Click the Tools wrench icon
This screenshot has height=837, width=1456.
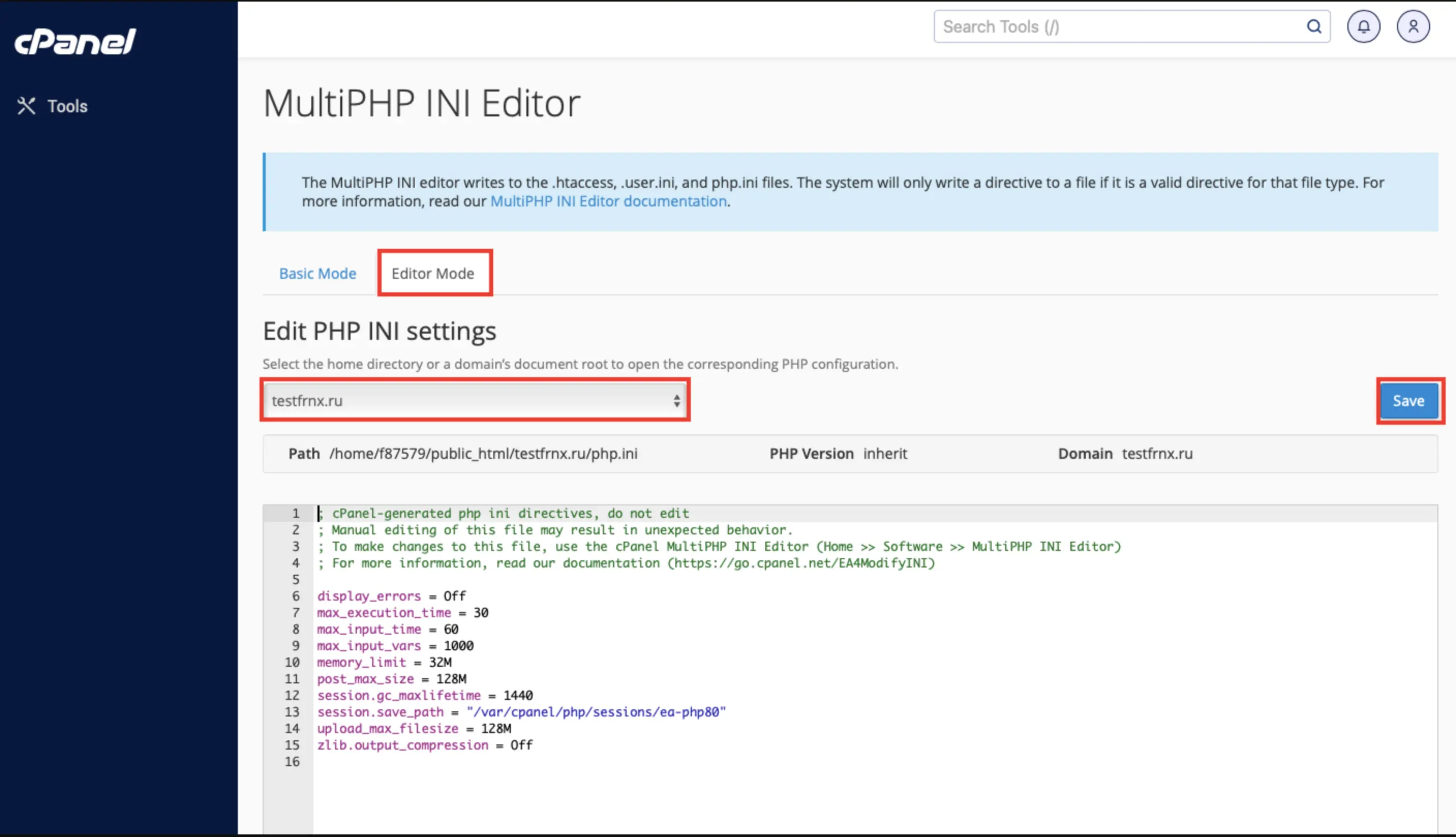[26, 107]
